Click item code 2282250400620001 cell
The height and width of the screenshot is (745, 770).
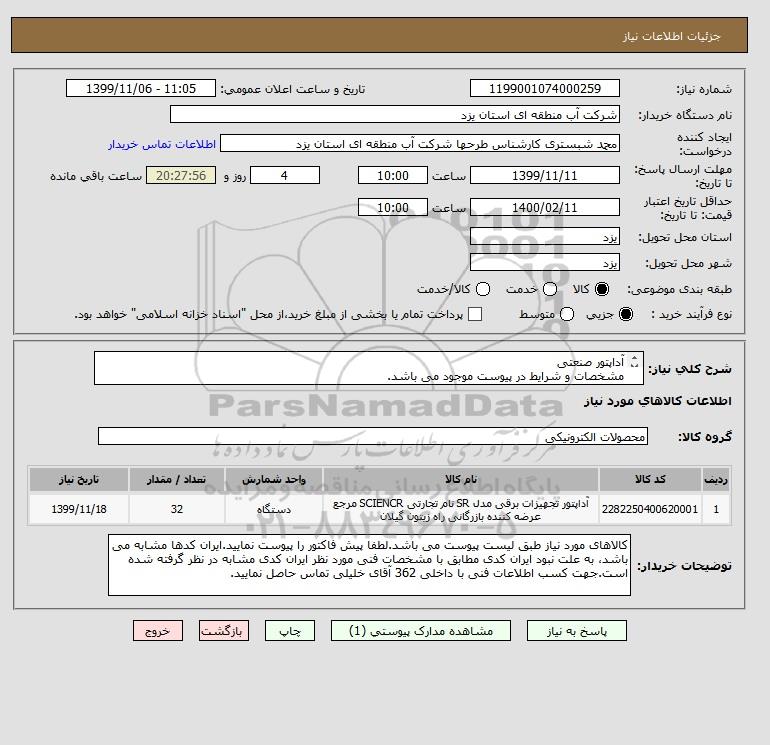(650, 509)
